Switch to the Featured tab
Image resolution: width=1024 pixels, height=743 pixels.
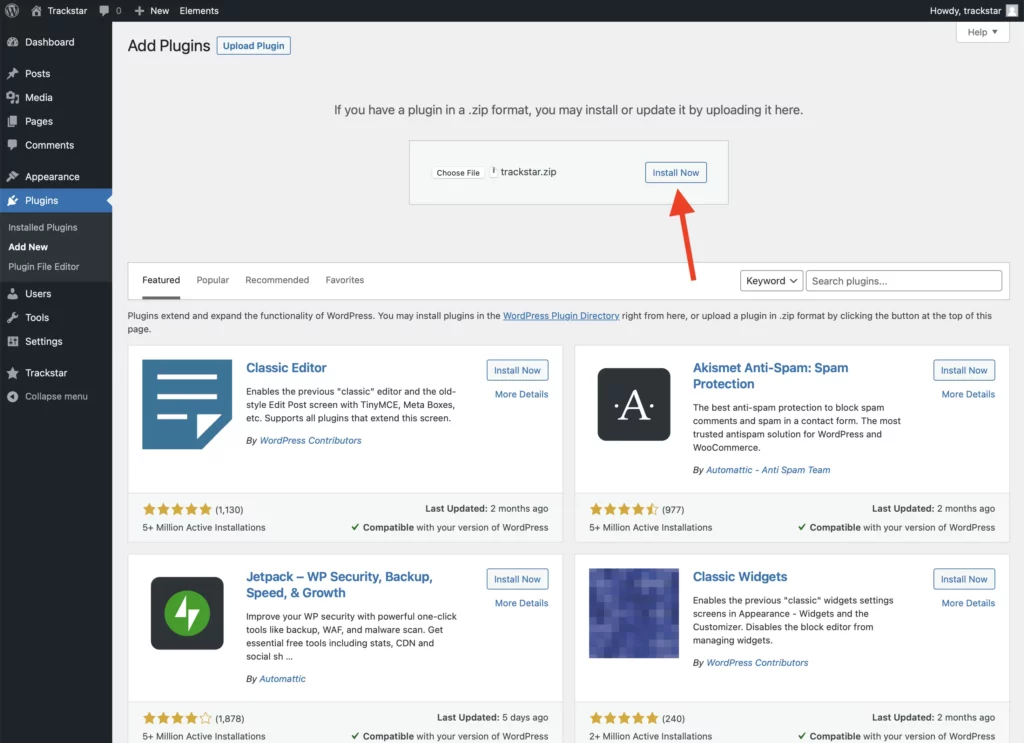coord(161,280)
